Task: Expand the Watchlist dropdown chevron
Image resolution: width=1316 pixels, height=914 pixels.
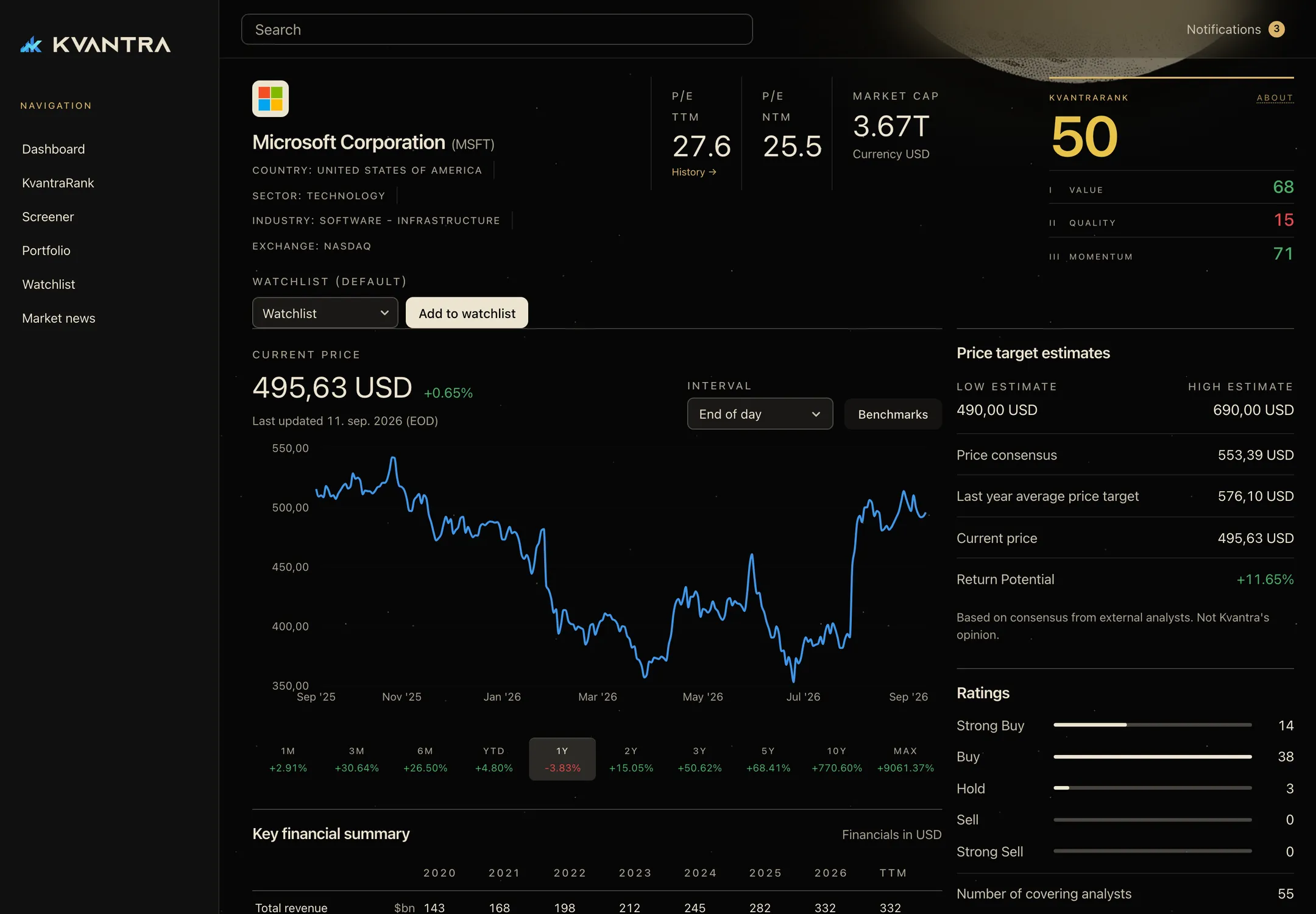Action: 384,313
